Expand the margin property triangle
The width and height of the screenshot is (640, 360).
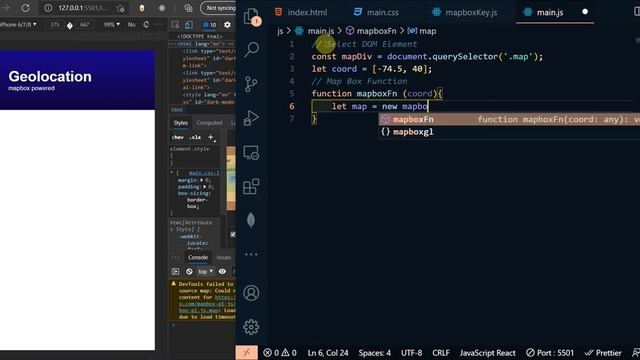[202, 180]
